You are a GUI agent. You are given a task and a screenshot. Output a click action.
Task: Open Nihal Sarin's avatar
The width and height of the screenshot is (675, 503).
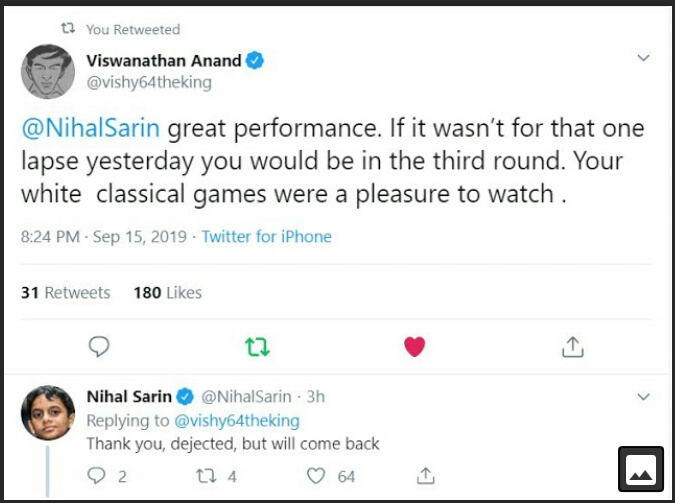(x=48, y=412)
